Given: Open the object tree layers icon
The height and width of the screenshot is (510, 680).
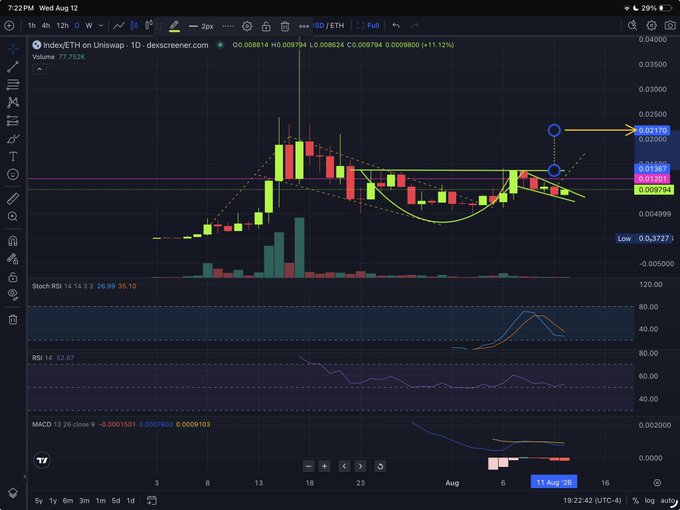Looking at the screenshot, I should click(x=13, y=493).
